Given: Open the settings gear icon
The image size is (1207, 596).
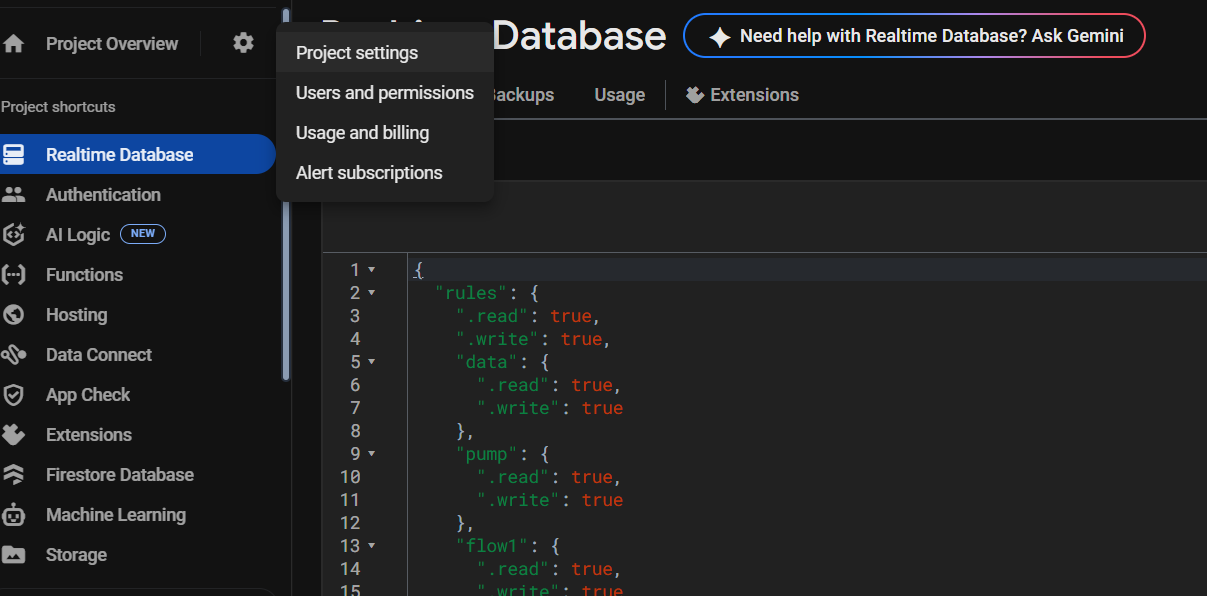Looking at the screenshot, I should [x=243, y=43].
